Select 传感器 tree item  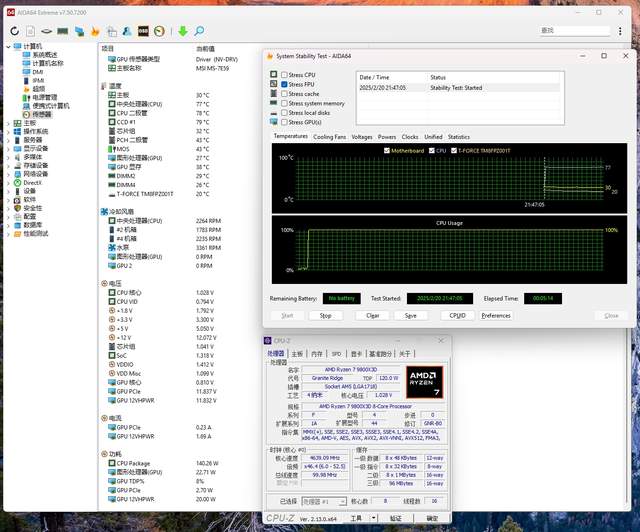42,114
